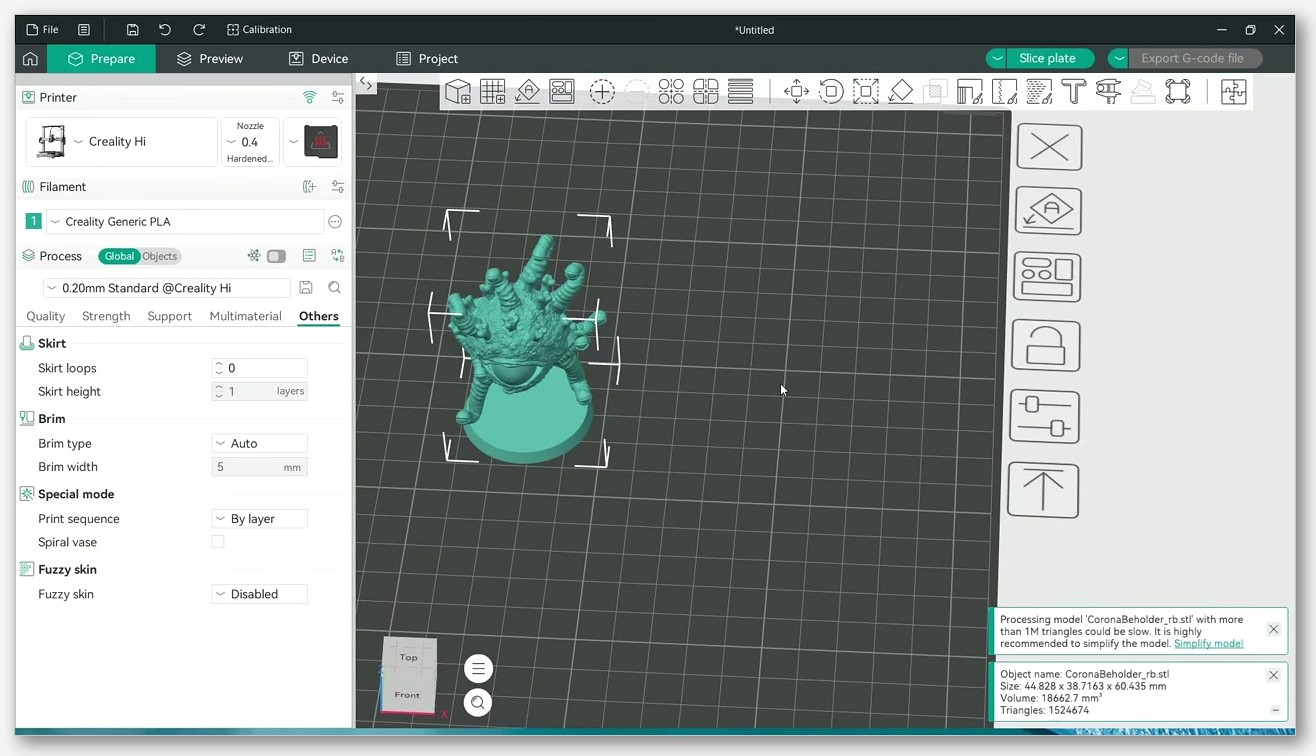Click the filament three-dots more button
This screenshot has height=756, width=1316.
click(x=335, y=221)
